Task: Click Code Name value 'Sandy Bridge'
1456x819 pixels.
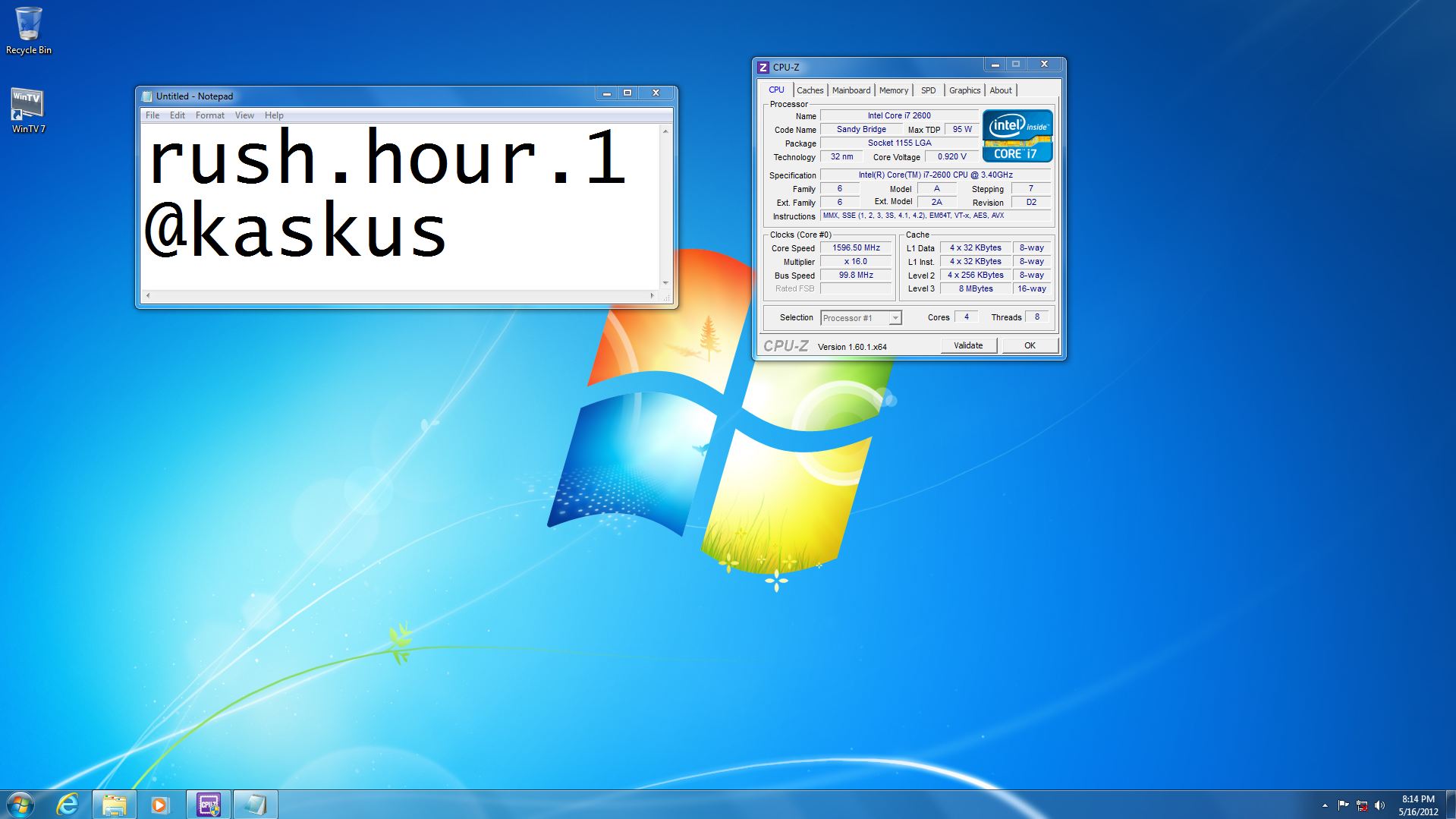Action: (x=861, y=129)
